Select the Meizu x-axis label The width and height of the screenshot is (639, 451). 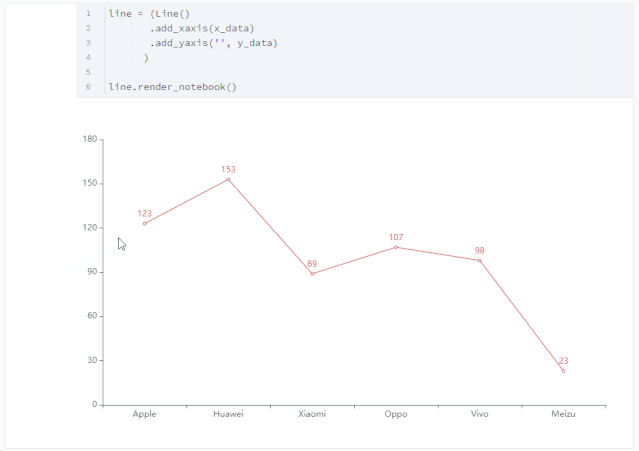563,414
